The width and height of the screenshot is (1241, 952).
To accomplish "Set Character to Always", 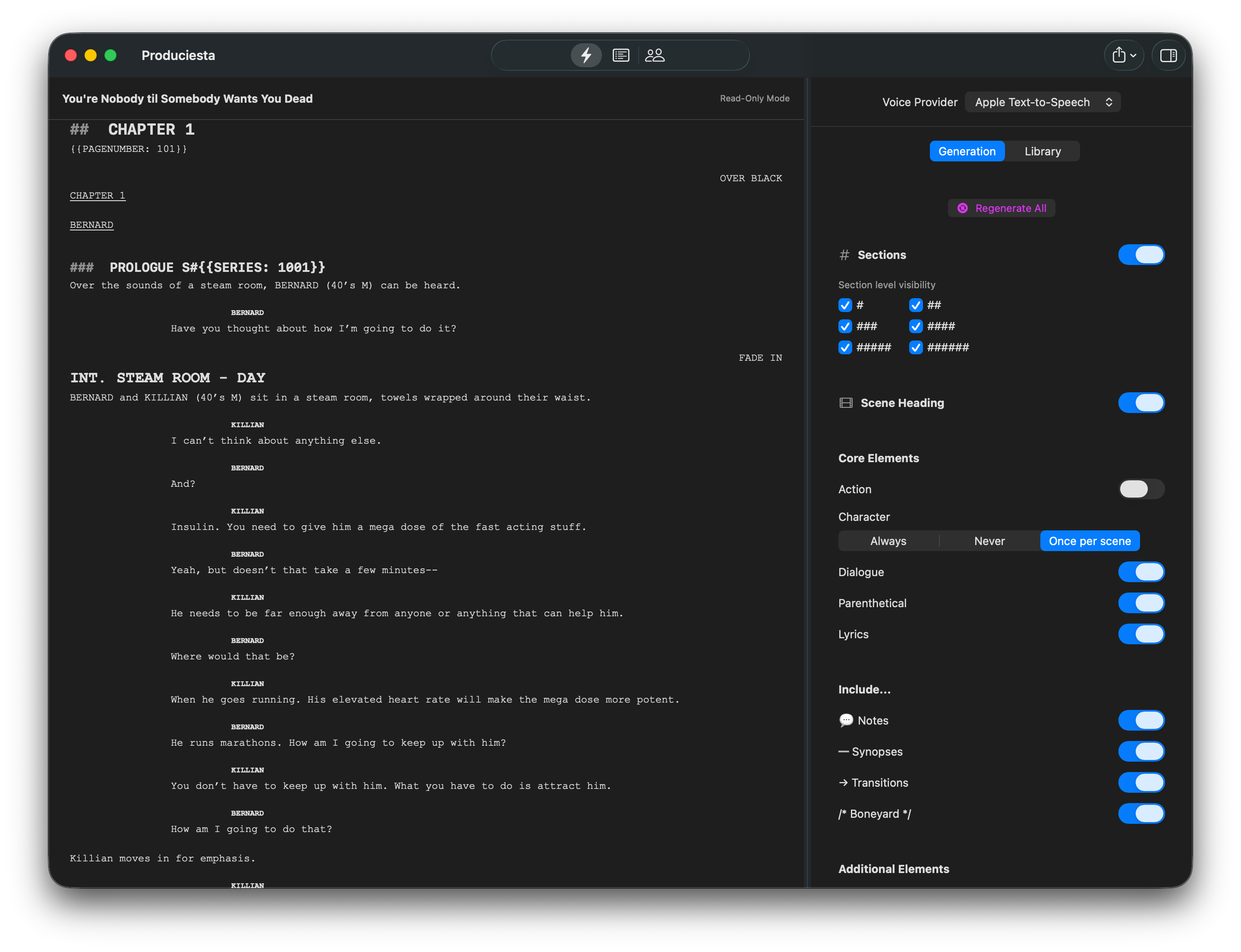I will coord(888,541).
